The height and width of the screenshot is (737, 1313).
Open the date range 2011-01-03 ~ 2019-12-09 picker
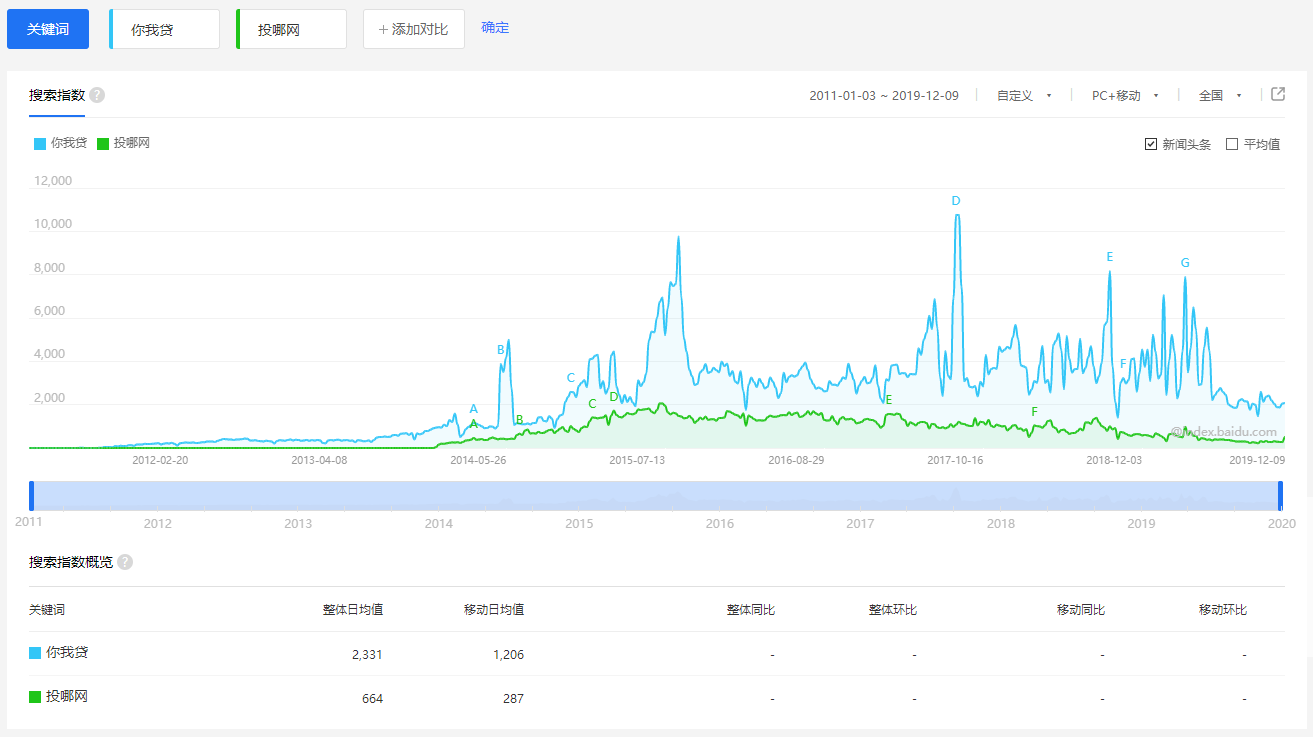tap(884, 96)
